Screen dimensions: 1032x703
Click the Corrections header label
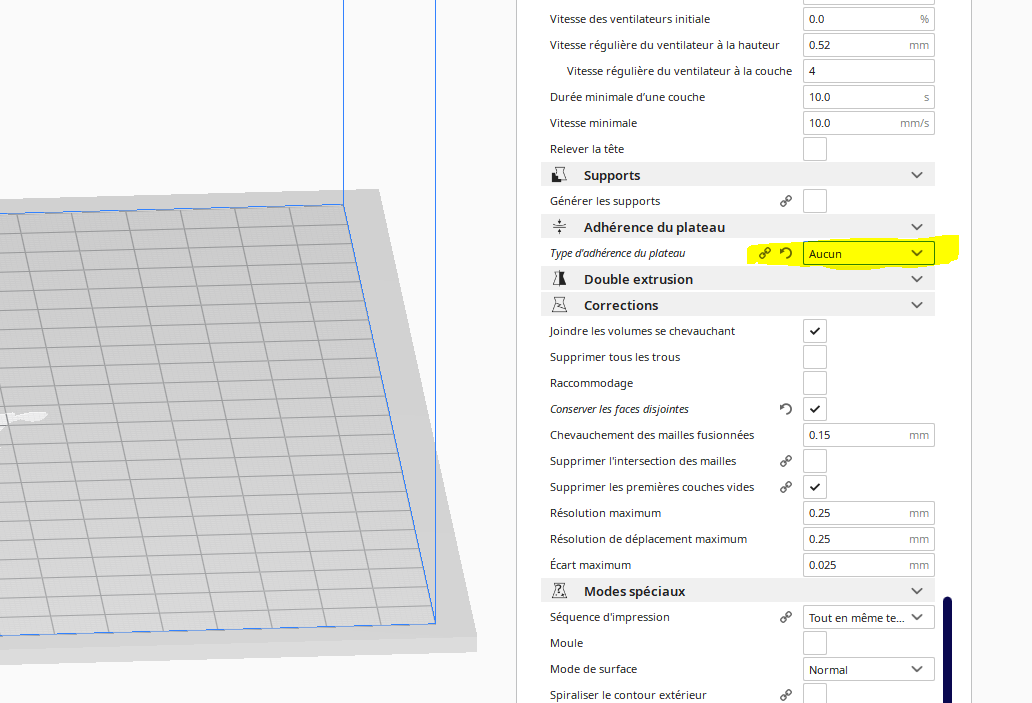[x=621, y=305]
